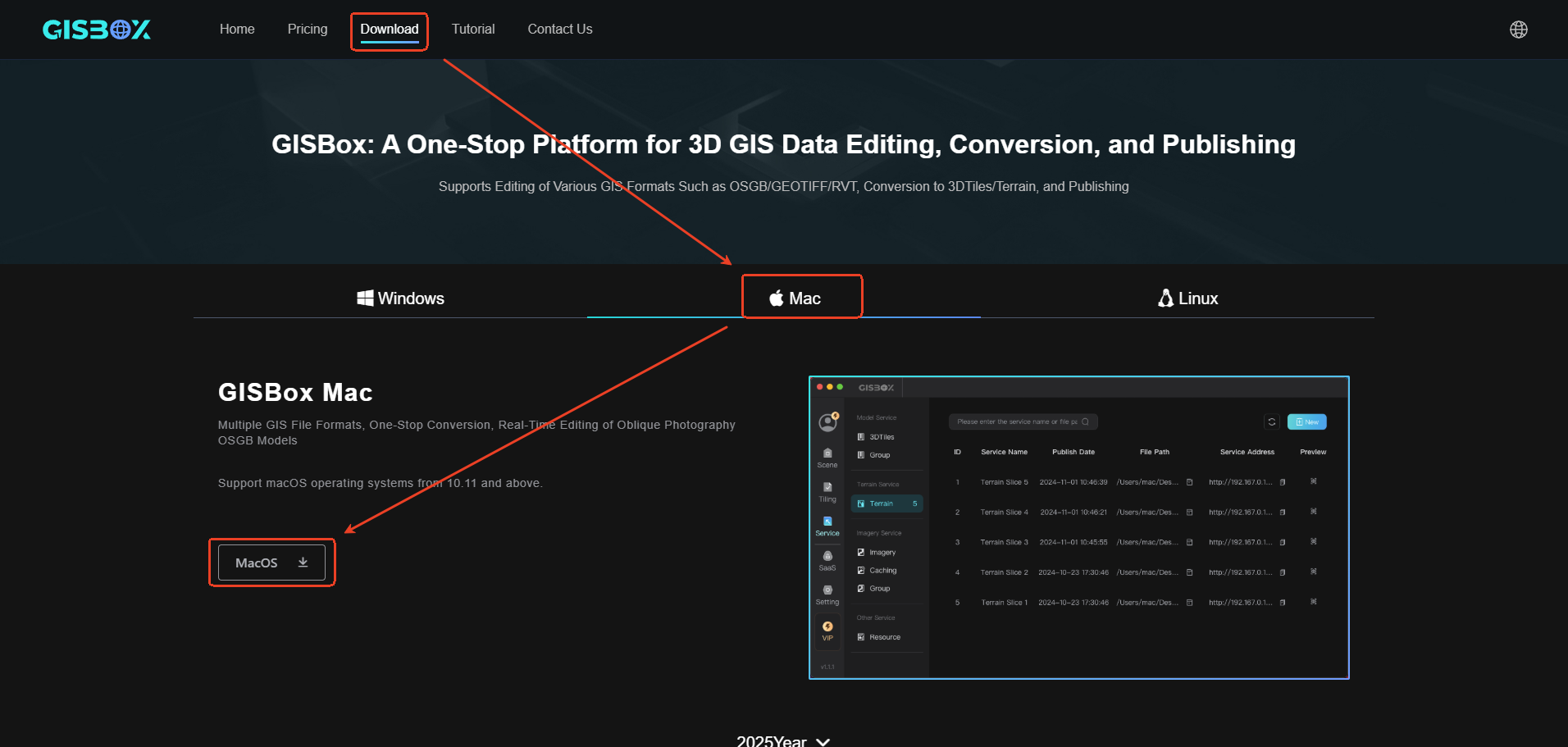Viewport: 1568px width, 747px height.
Task: Select Group under Imagery Service in preview
Action: coord(873,589)
